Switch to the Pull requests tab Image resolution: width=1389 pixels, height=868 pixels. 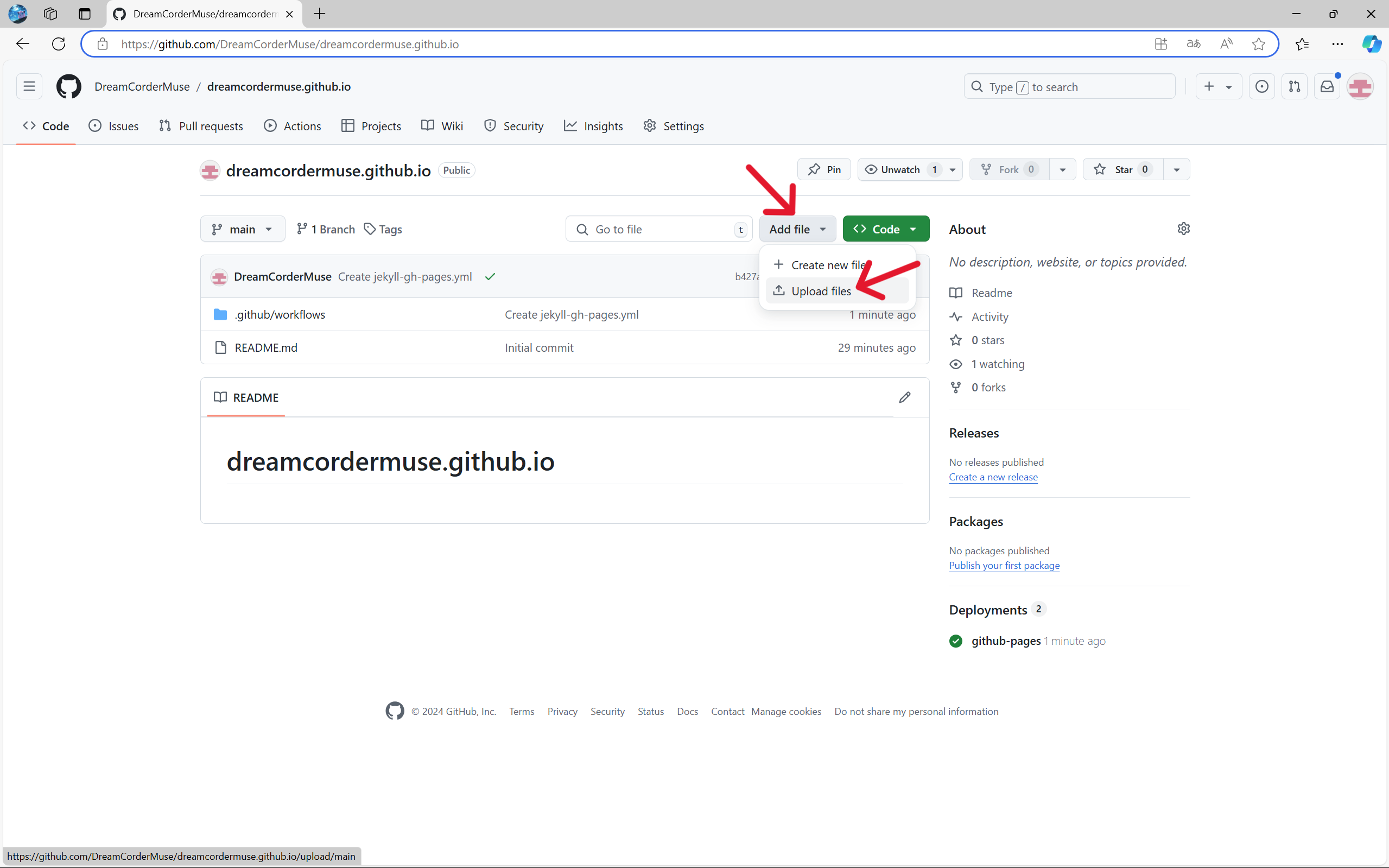[201, 126]
